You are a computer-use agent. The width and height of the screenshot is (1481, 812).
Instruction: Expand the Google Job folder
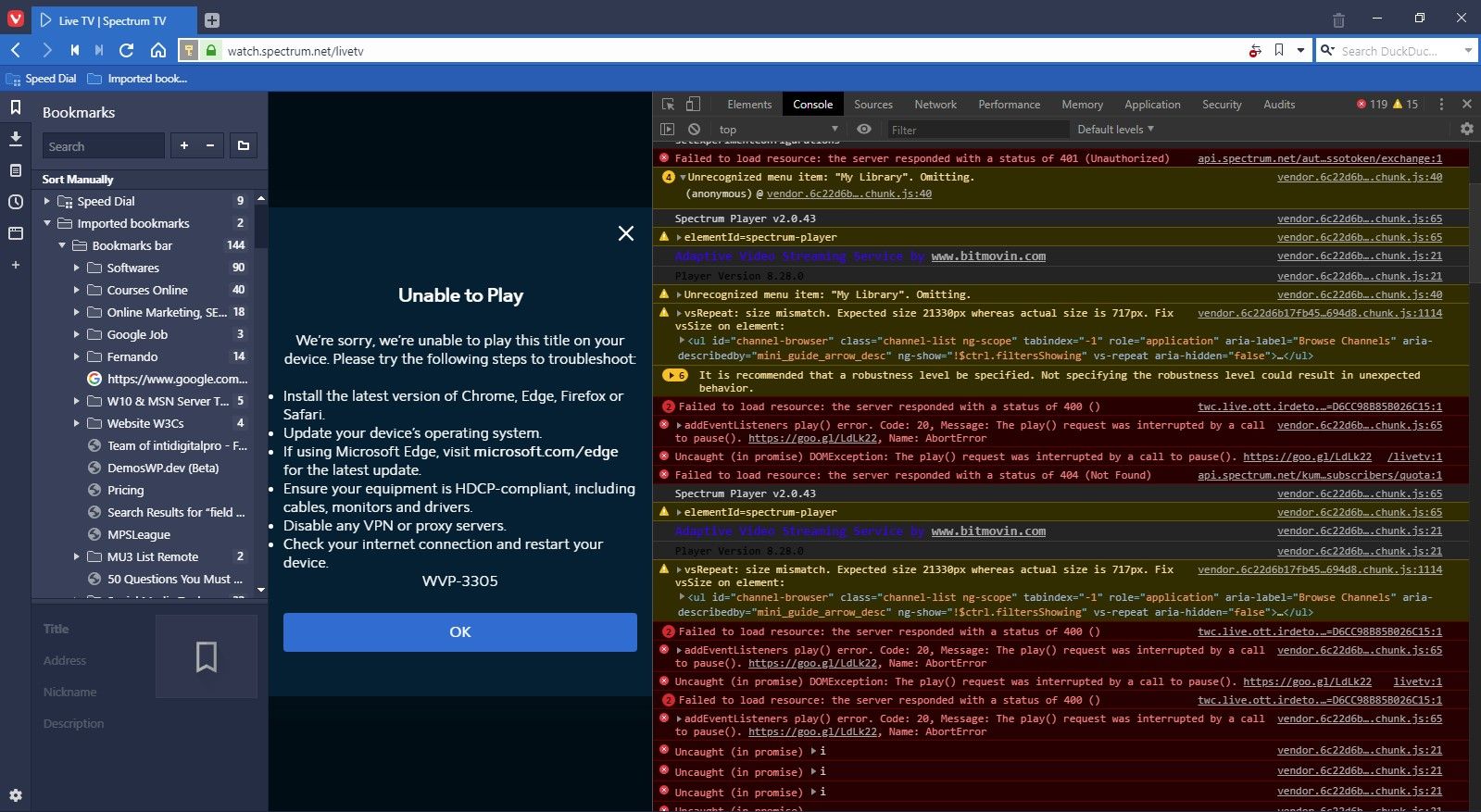click(77, 334)
